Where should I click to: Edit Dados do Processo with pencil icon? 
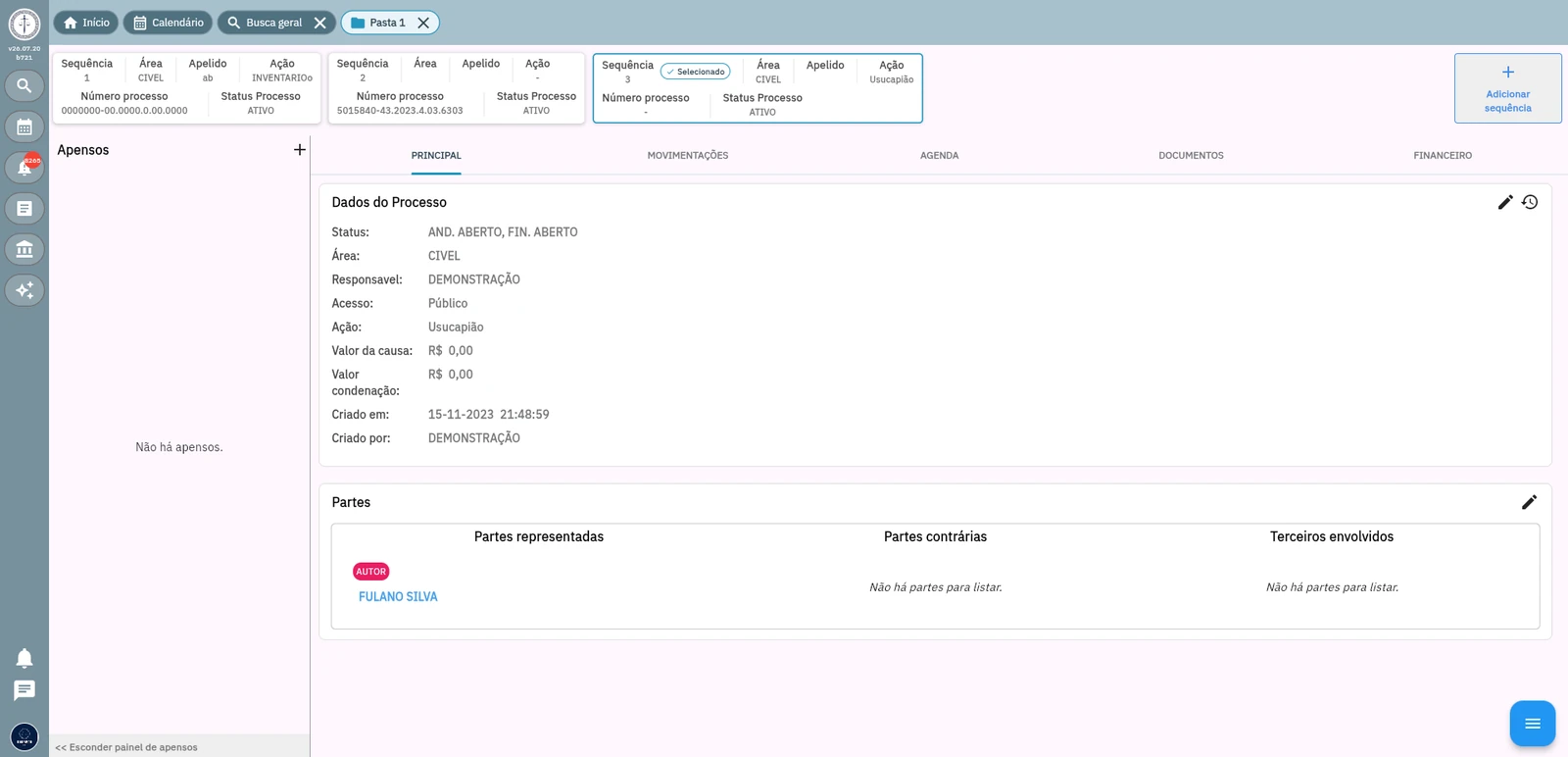tap(1505, 202)
